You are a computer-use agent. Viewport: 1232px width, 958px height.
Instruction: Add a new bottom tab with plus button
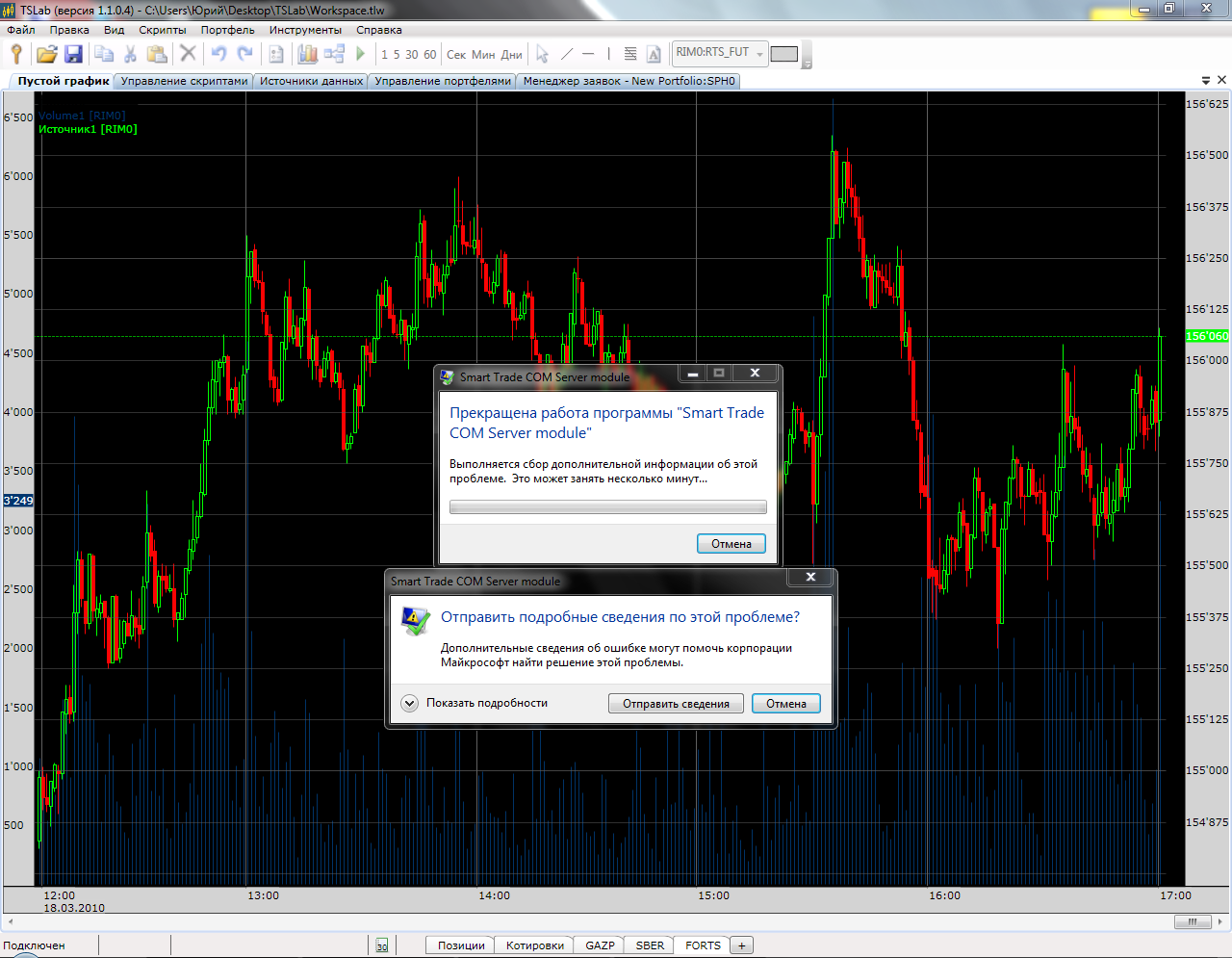[x=741, y=945]
